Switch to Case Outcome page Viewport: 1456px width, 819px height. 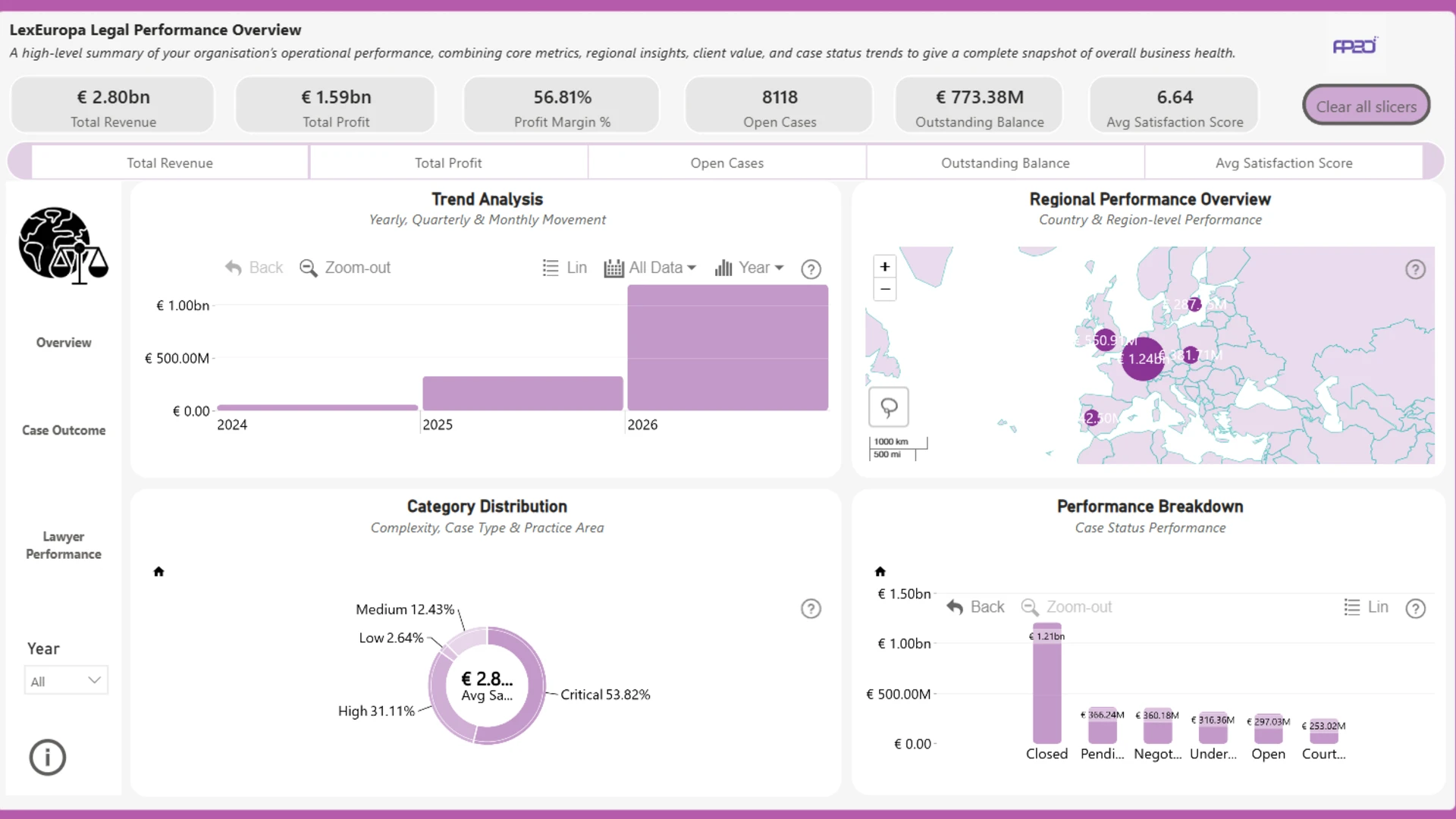64,430
